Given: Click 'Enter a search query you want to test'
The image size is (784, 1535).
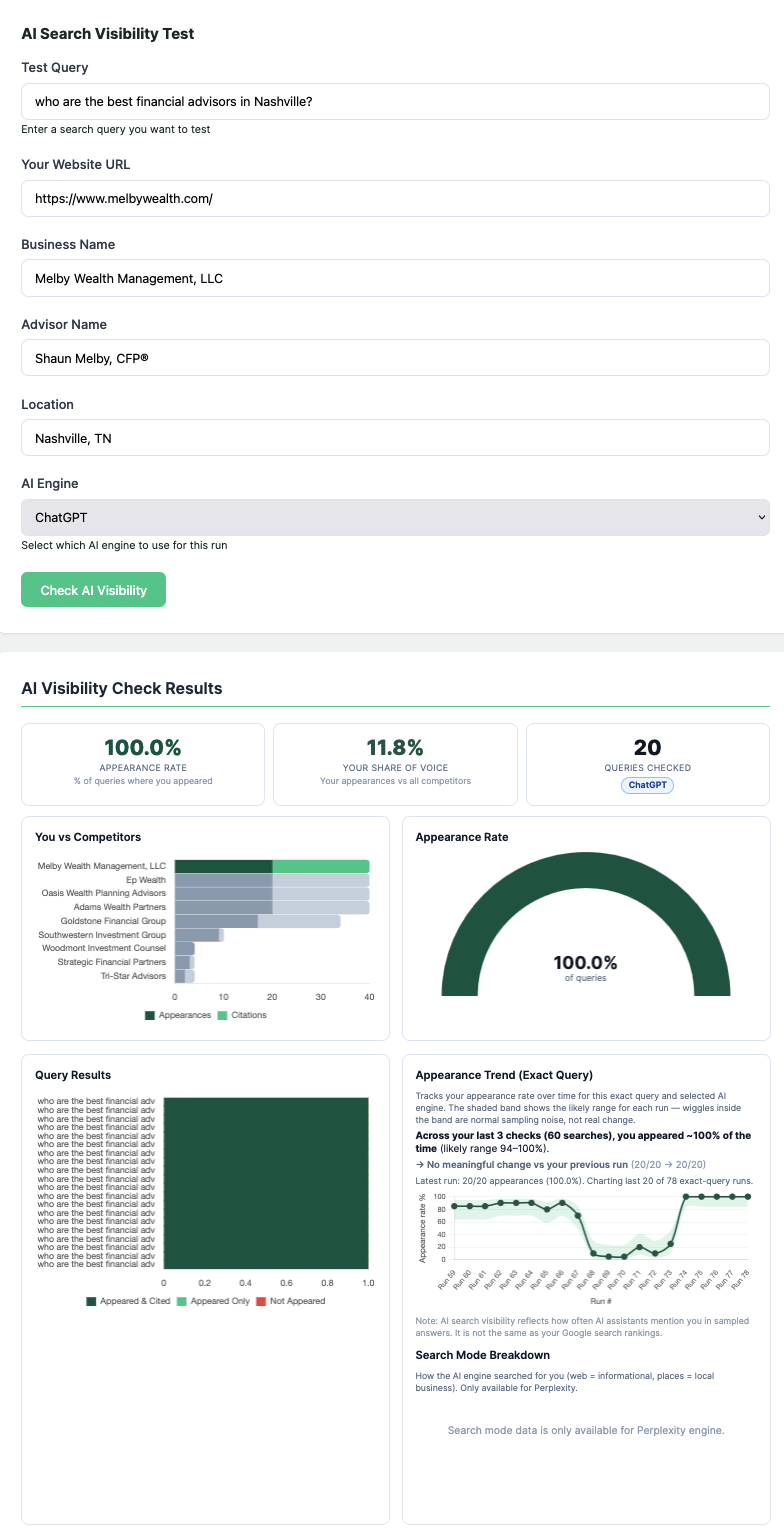Looking at the screenshot, I should [116, 129].
